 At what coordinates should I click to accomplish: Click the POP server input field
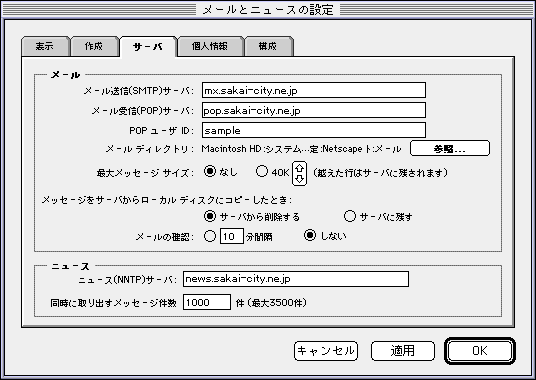(x=314, y=110)
